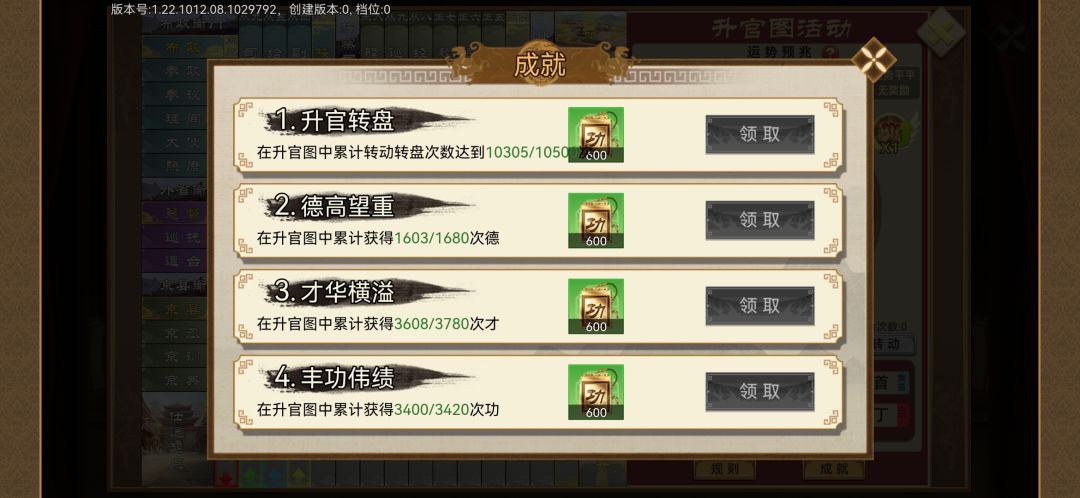Open the 规则 rules button
This screenshot has width=1080, height=498.
725,469
